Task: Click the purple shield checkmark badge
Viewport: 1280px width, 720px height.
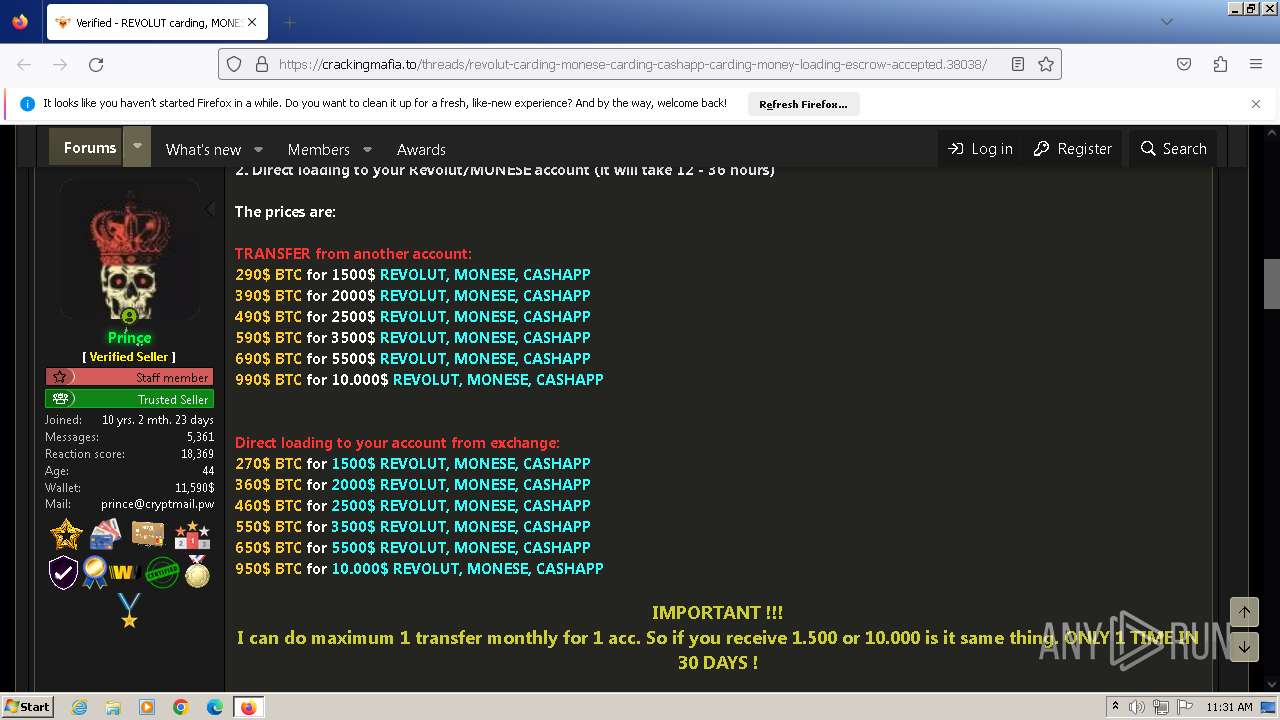Action: click(x=63, y=572)
